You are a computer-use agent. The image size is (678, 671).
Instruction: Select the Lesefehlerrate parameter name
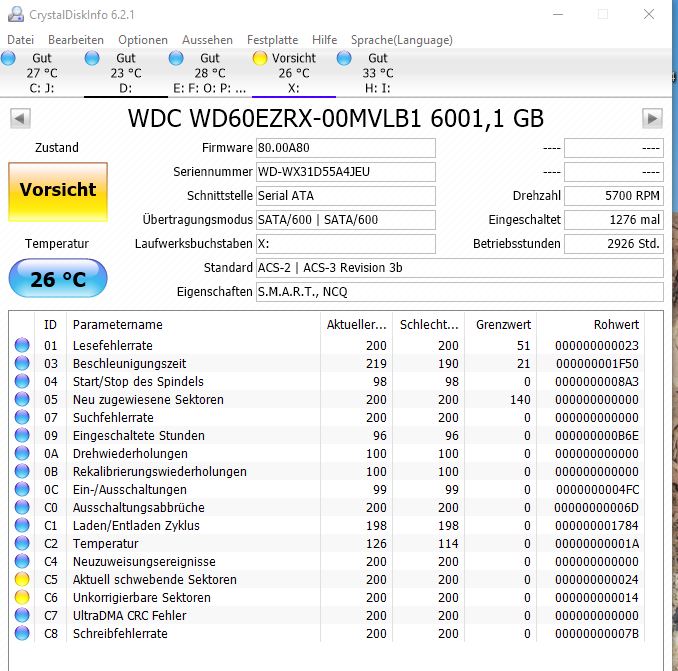(112, 345)
